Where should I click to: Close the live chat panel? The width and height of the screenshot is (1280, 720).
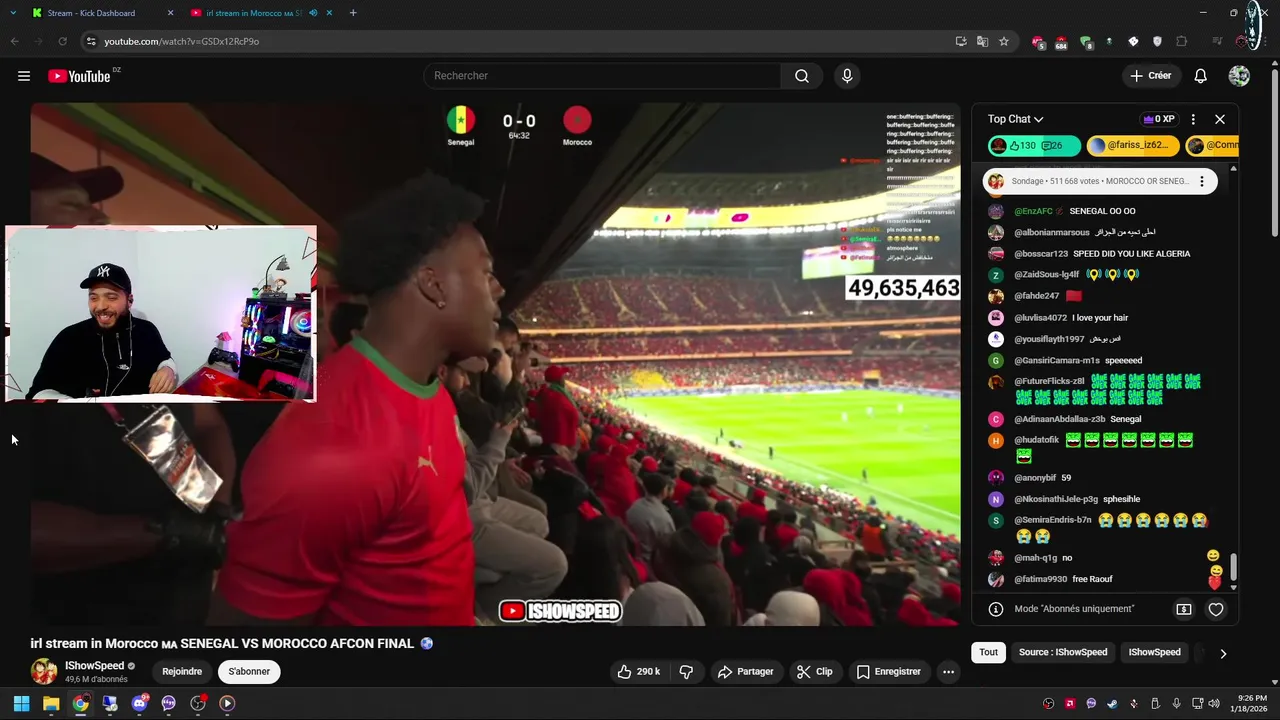coord(1220,119)
